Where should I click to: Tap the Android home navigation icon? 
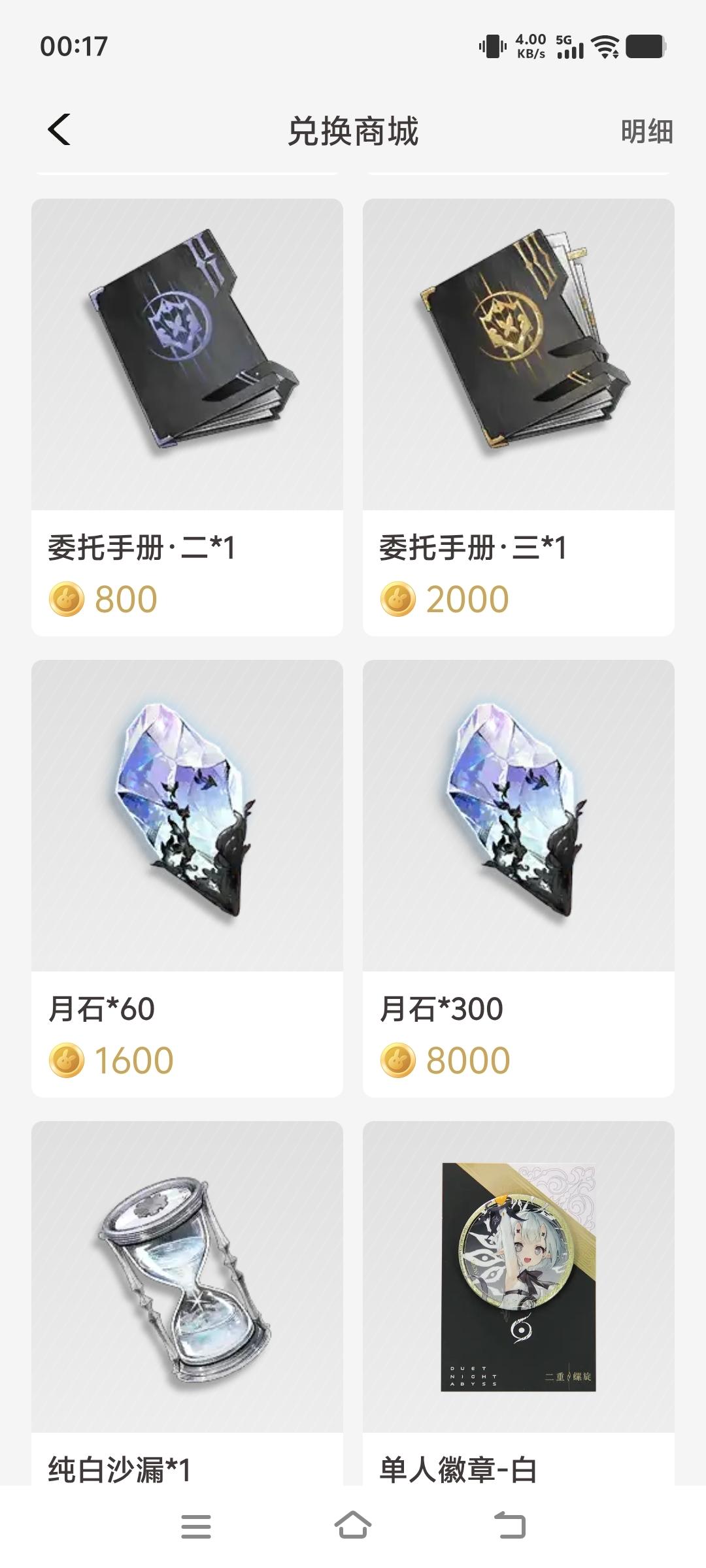pos(353,1526)
